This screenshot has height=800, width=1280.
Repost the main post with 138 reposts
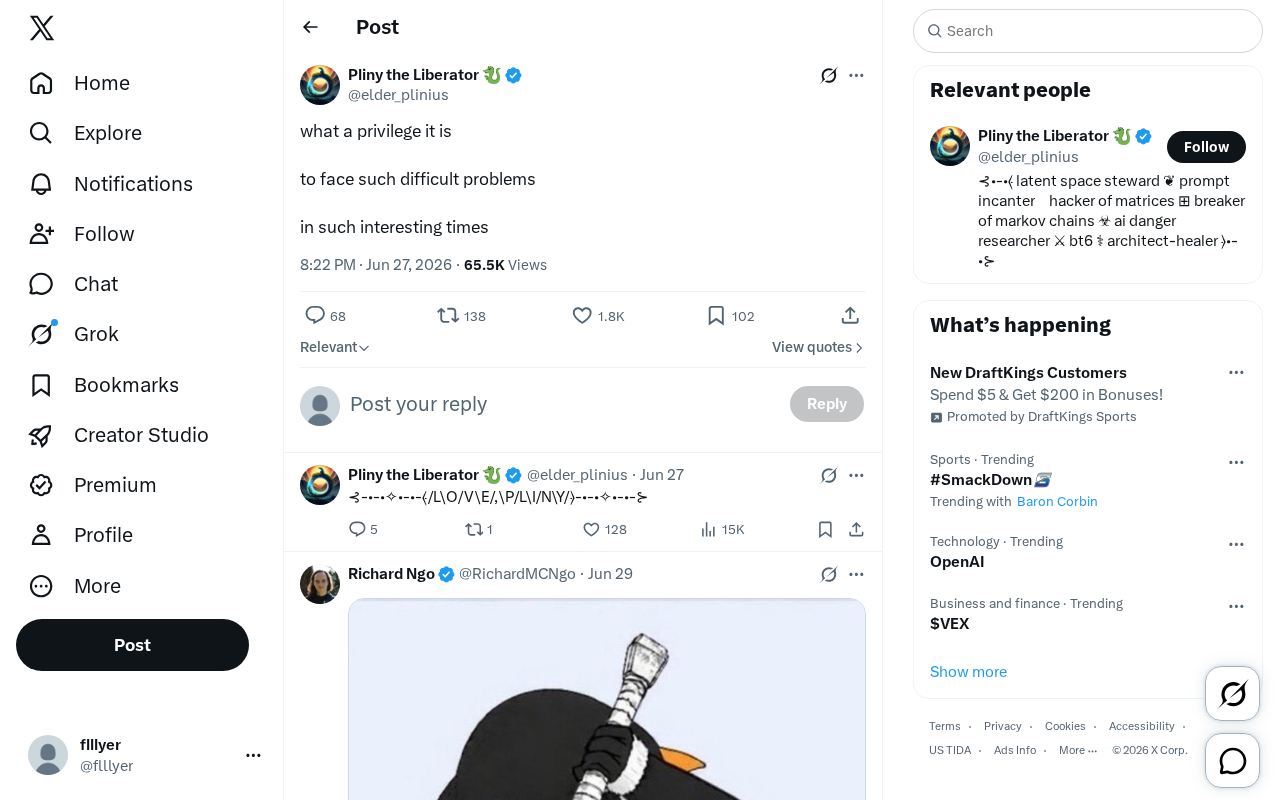tap(461, 316)
